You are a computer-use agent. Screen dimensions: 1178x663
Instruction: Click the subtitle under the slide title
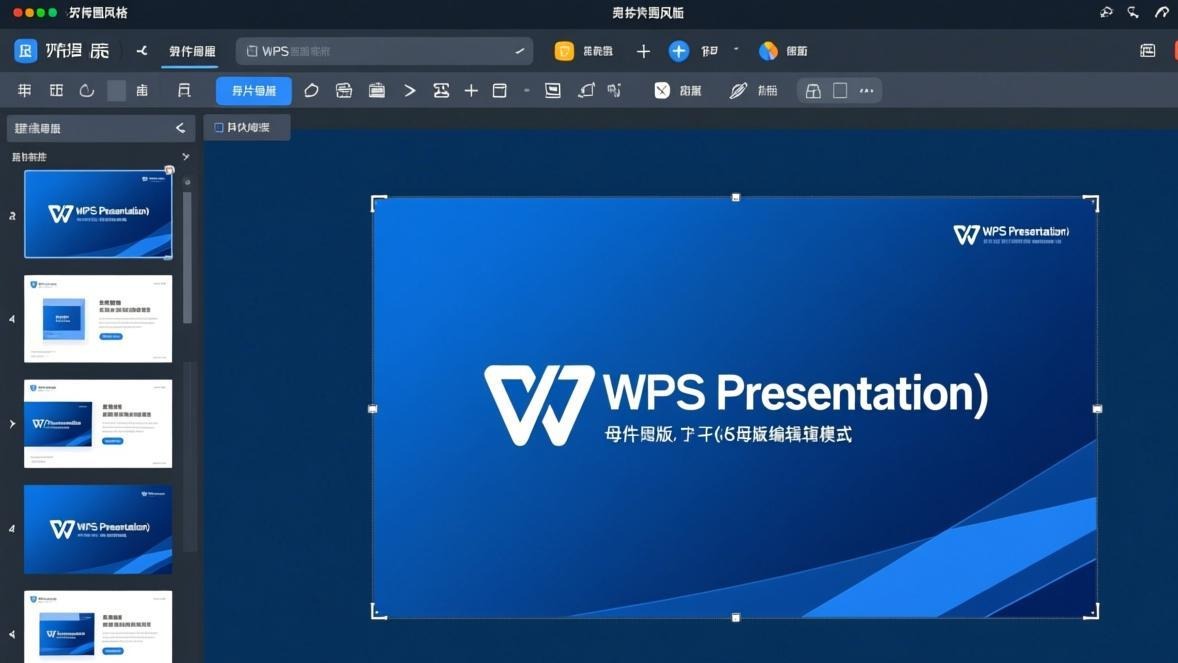[x=728, y=434]
